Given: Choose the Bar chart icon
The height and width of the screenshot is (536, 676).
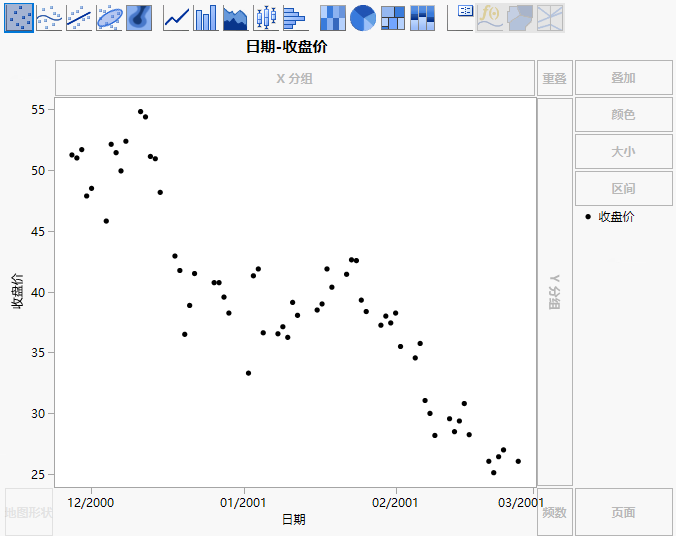Looking at the screenshot, I should (205, 17).
